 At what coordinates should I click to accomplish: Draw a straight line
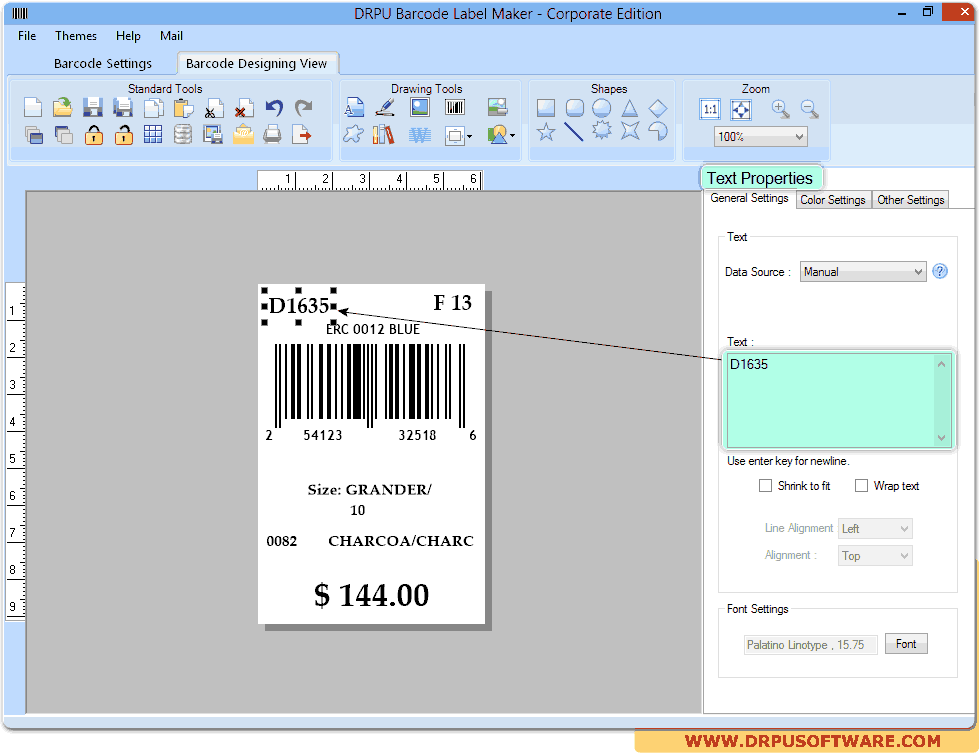pyautogui.click(x=574, y=132)
